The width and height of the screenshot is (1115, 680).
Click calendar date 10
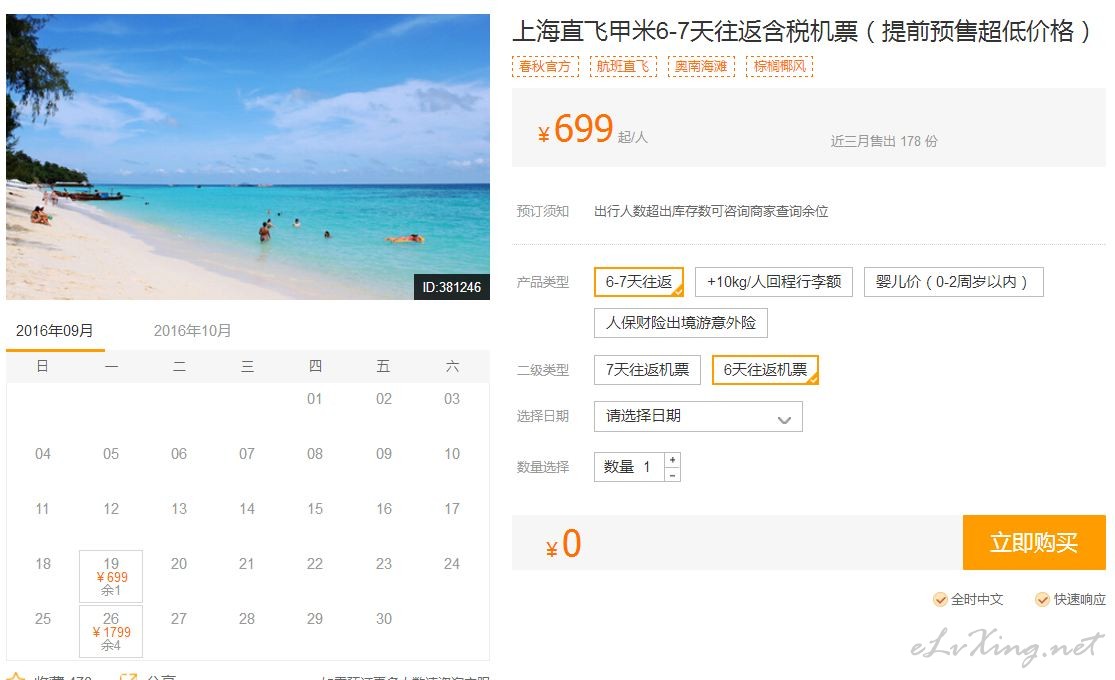(452, 454)
